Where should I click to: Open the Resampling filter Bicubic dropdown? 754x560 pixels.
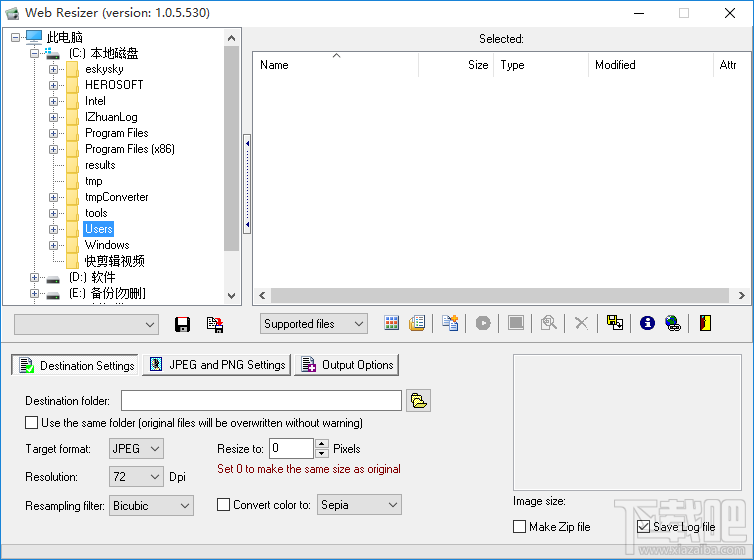(x=151, y=506)
